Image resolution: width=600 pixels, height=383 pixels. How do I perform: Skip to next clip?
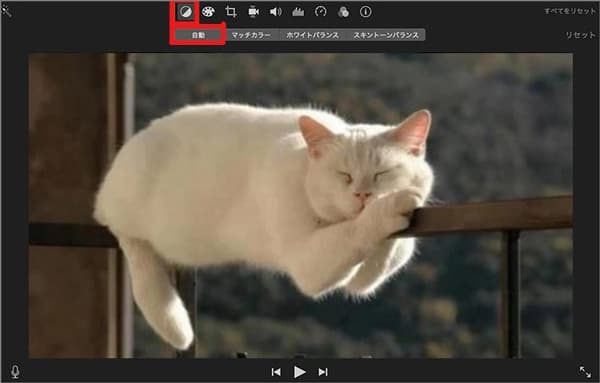tap(323, 372)
